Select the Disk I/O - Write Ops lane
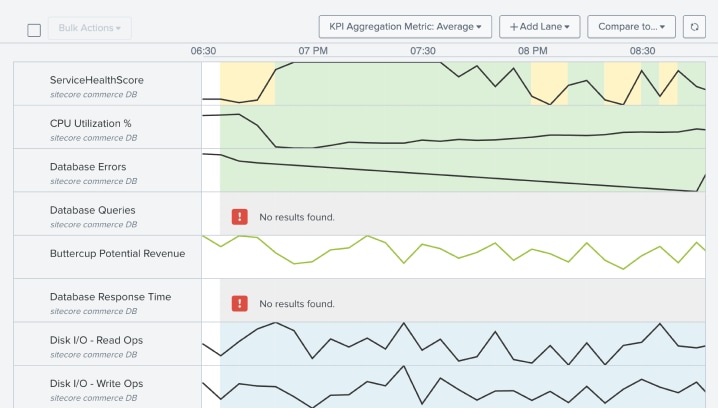This screenshot has height=408, width=718. point(96,384)
